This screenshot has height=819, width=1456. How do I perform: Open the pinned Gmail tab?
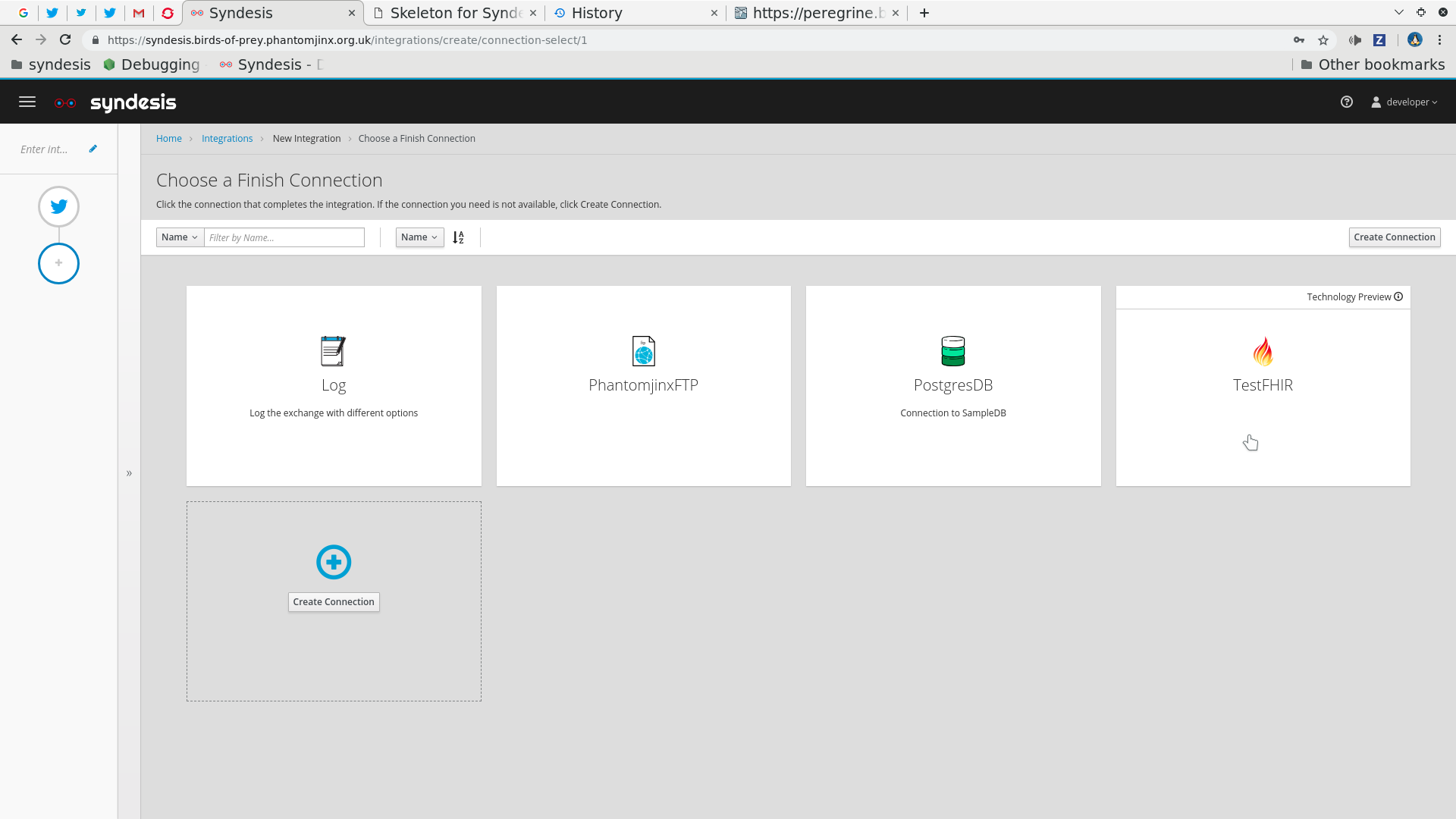[x=139, y=13]
